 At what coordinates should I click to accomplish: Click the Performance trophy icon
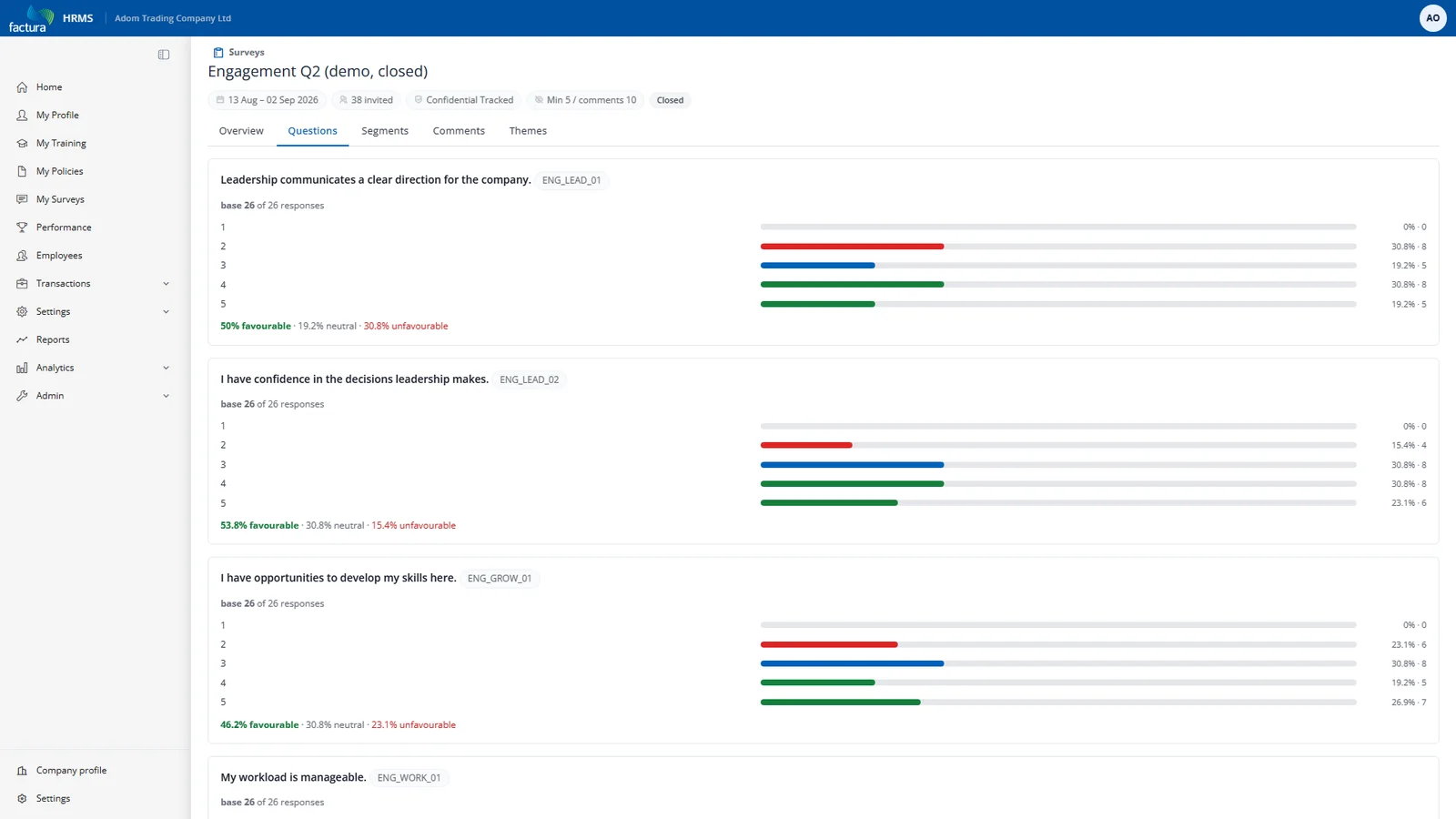point(22,227)
